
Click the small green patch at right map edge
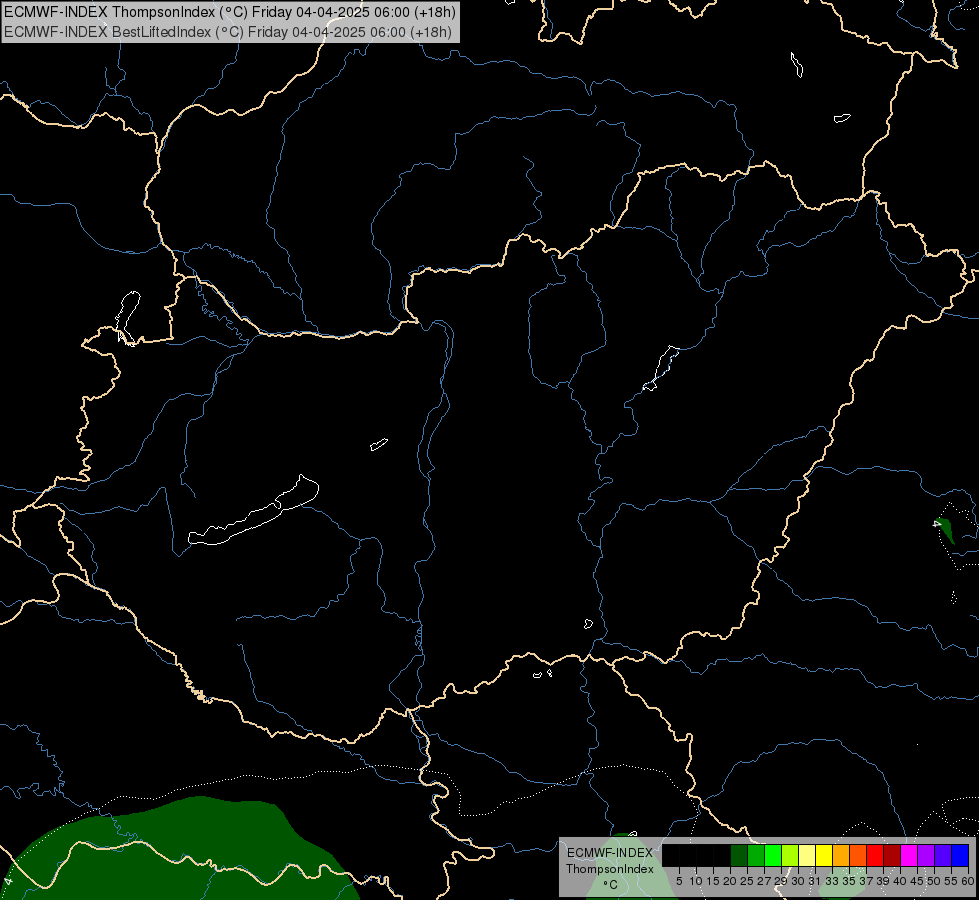945,530
